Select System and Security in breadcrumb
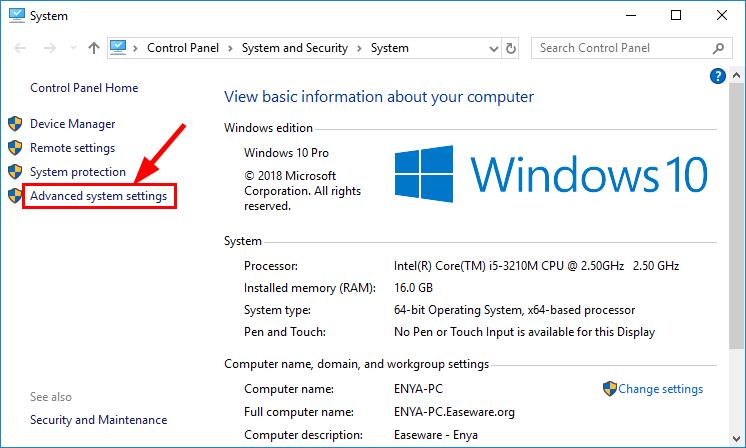The image size is (746, 448). point(294,48)
